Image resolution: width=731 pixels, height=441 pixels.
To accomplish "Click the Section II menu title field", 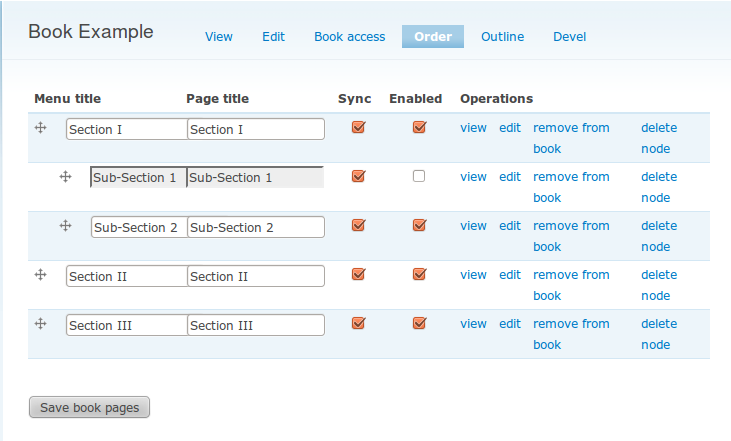I will [127, 276].
